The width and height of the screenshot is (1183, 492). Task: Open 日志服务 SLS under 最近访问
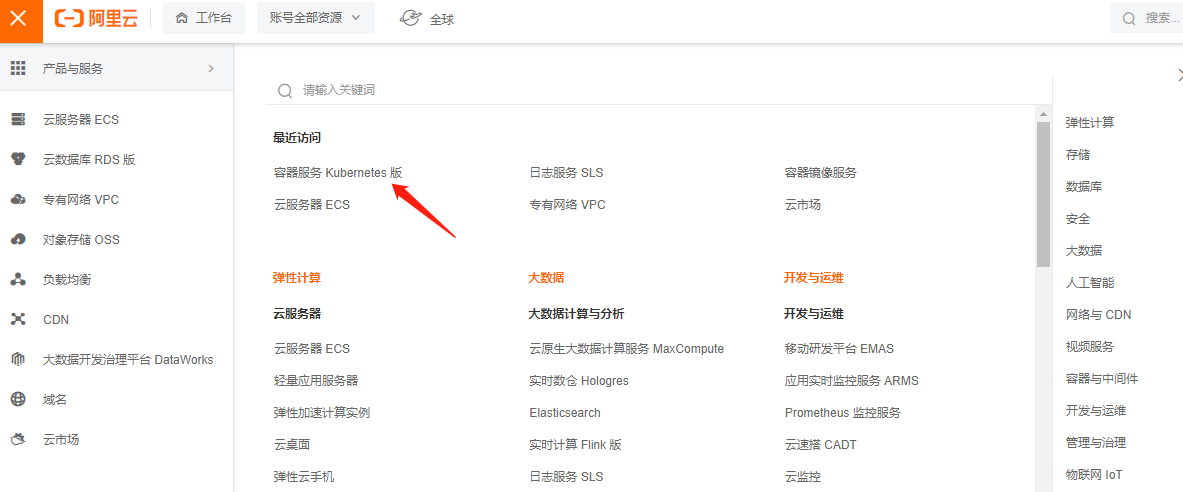coord(567,173)
